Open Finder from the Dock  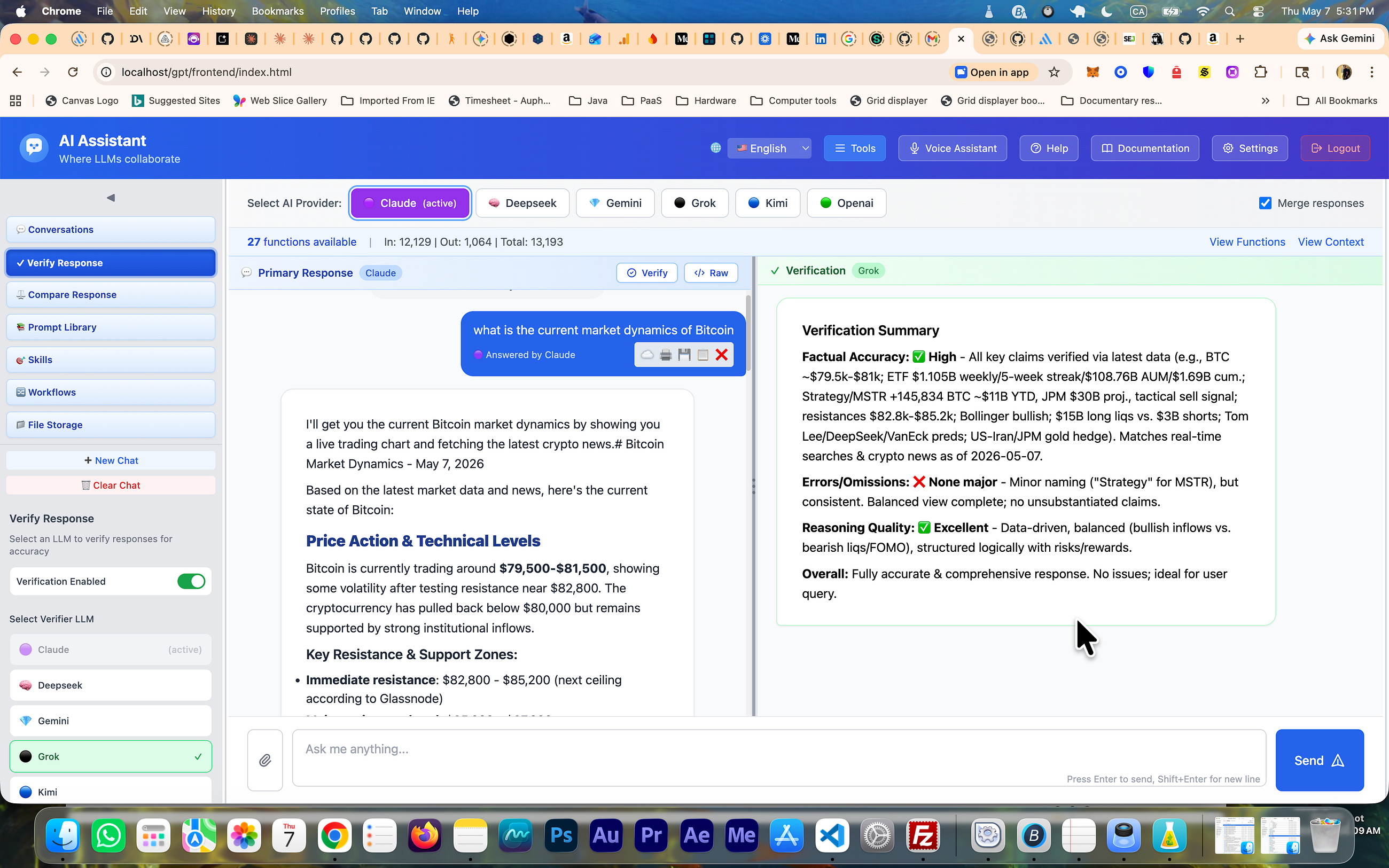63,835
